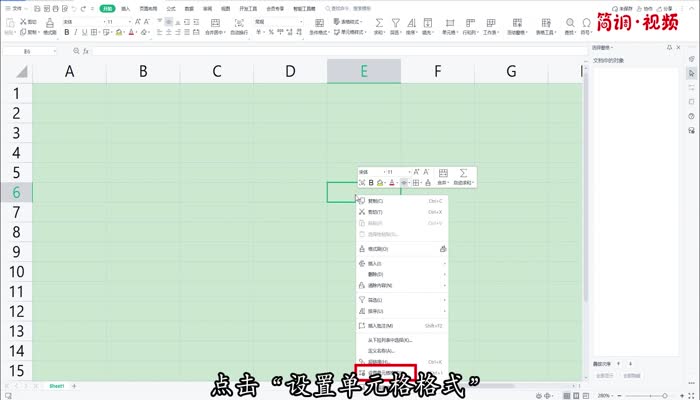Click the add new sheet plus button

click(73, 386)
